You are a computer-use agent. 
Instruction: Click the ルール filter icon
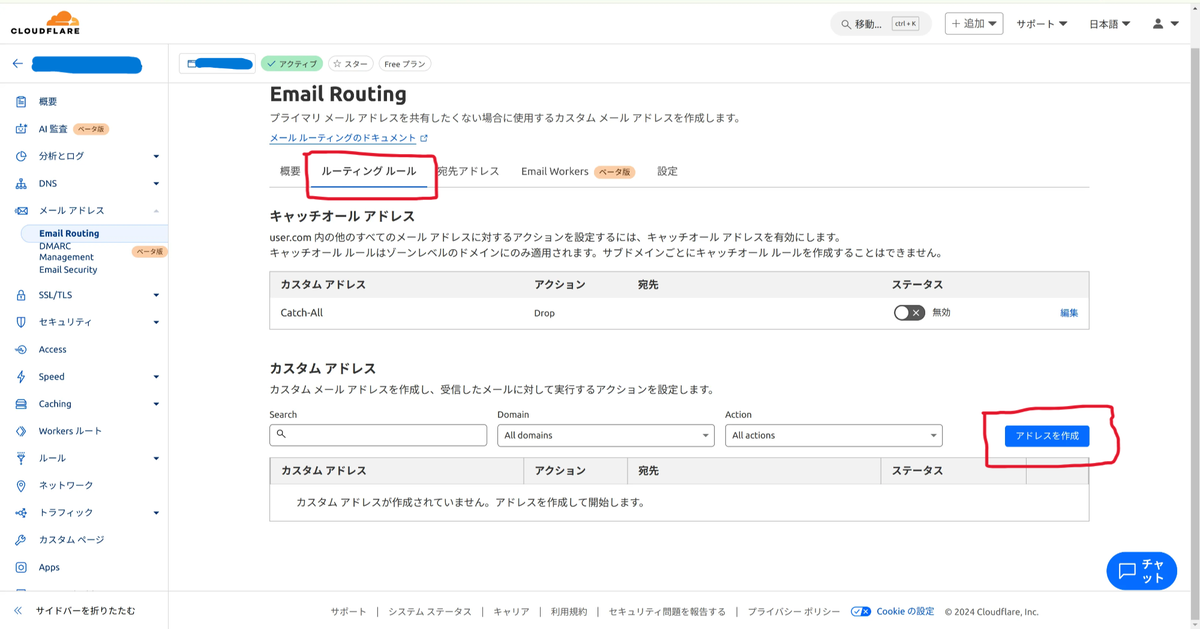(21, 458)
